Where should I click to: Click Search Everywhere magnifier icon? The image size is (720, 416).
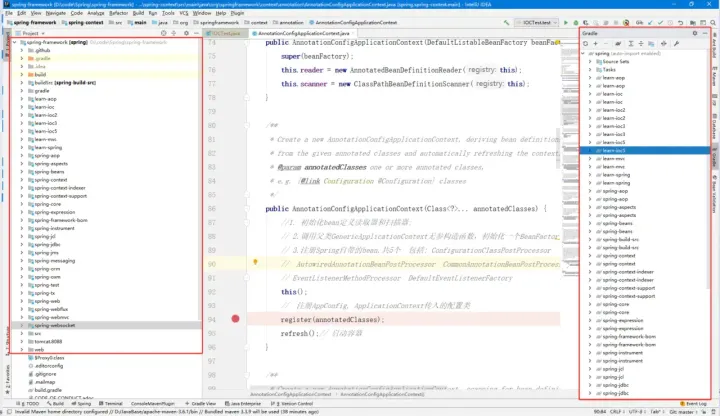[x=713, y=22]
